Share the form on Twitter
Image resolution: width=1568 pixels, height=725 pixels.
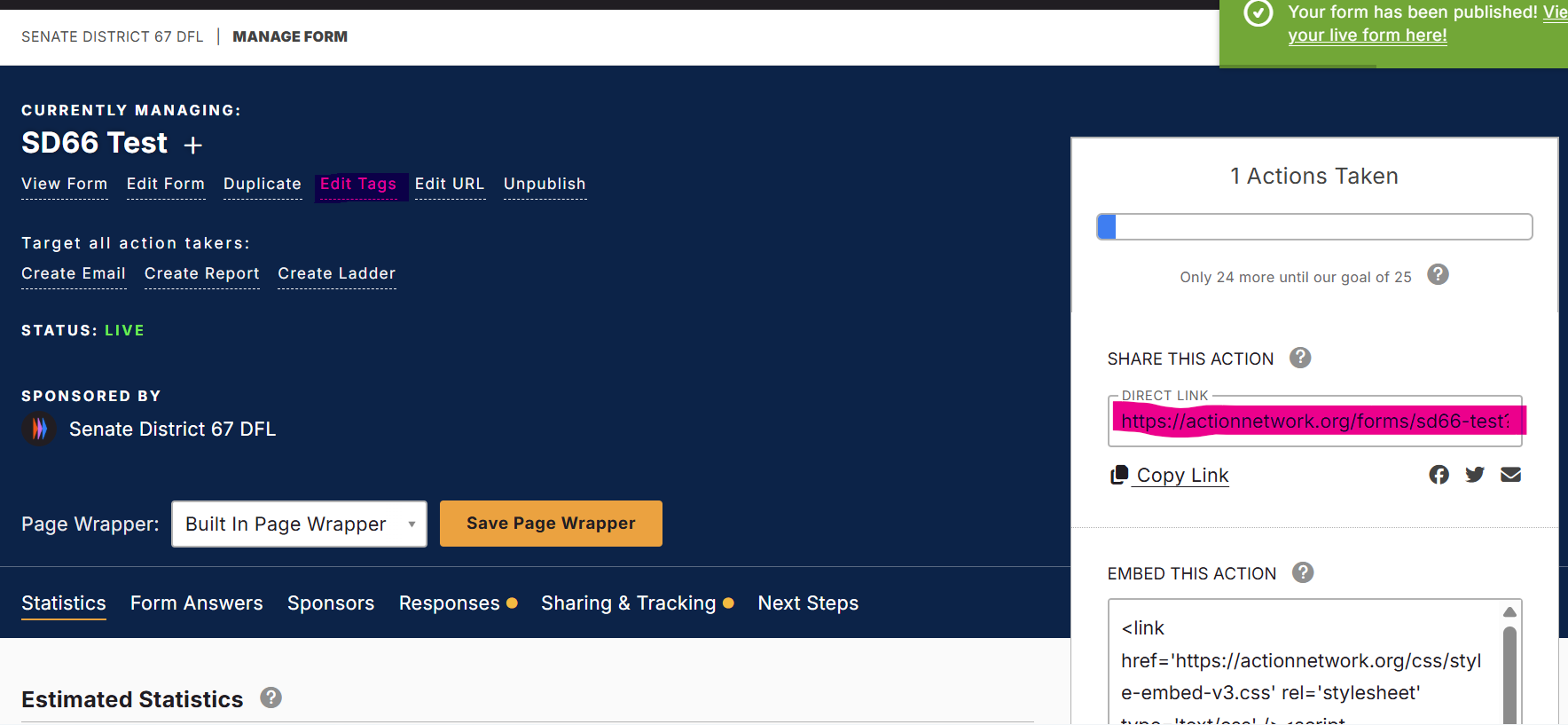(x=1475, y=475)
